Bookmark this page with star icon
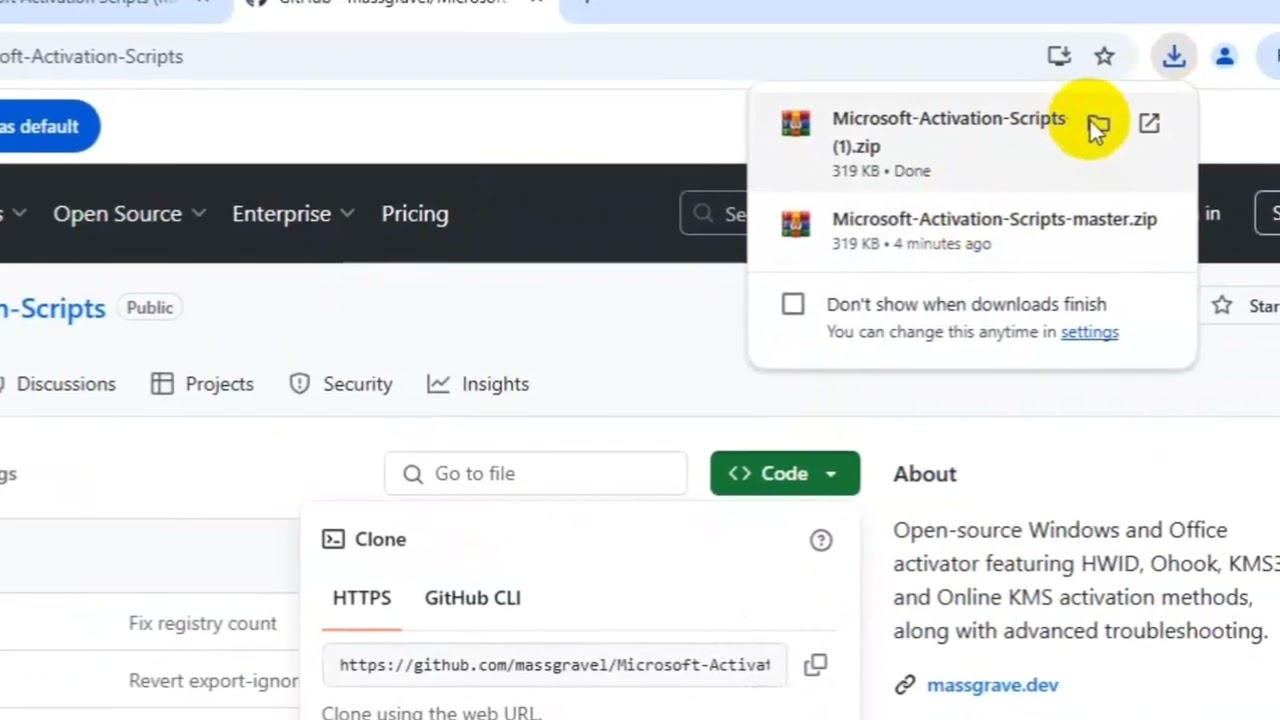 point(1104,56)
